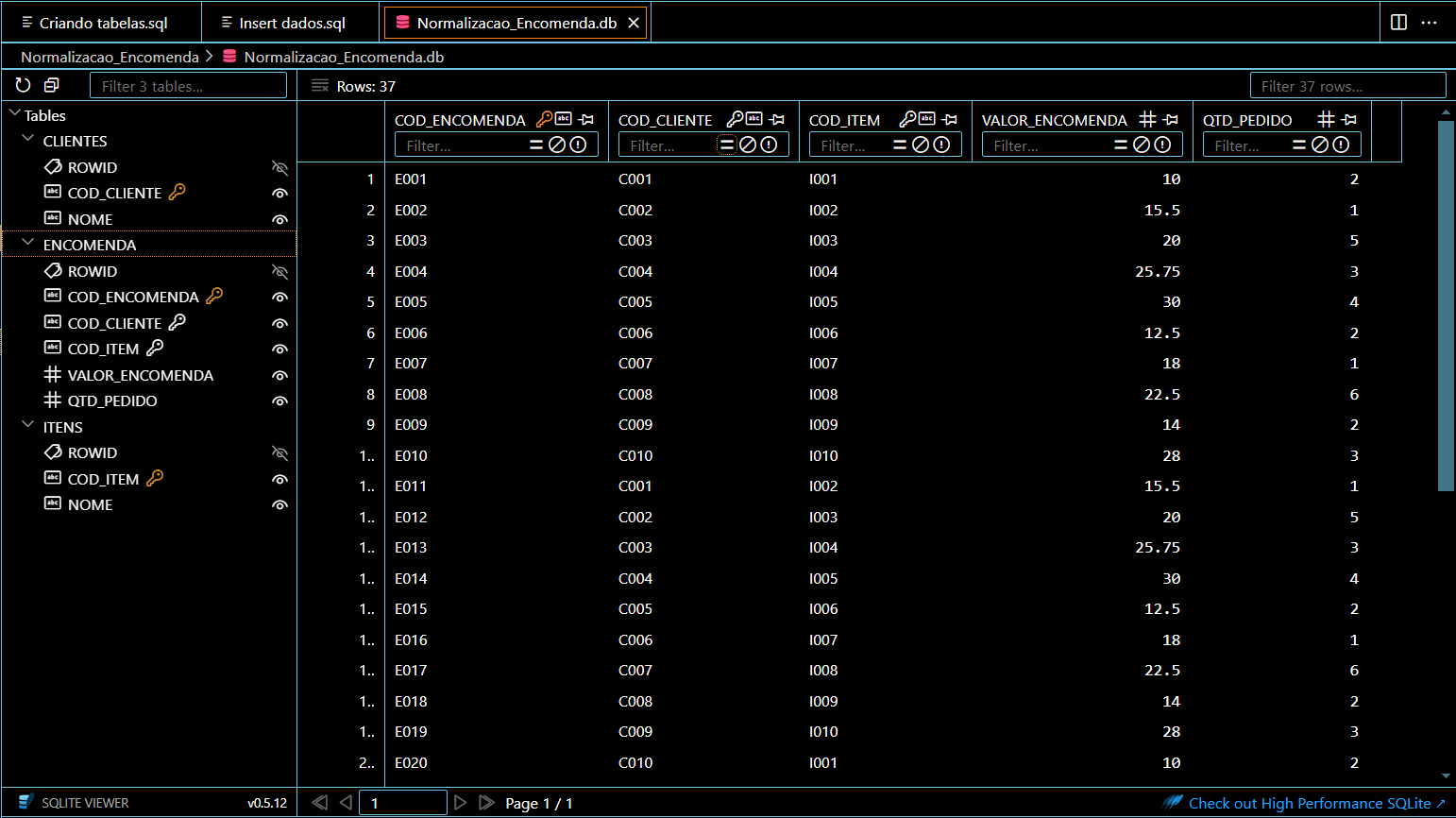Toggle visibility of CLIENTES NOME column

279,219
